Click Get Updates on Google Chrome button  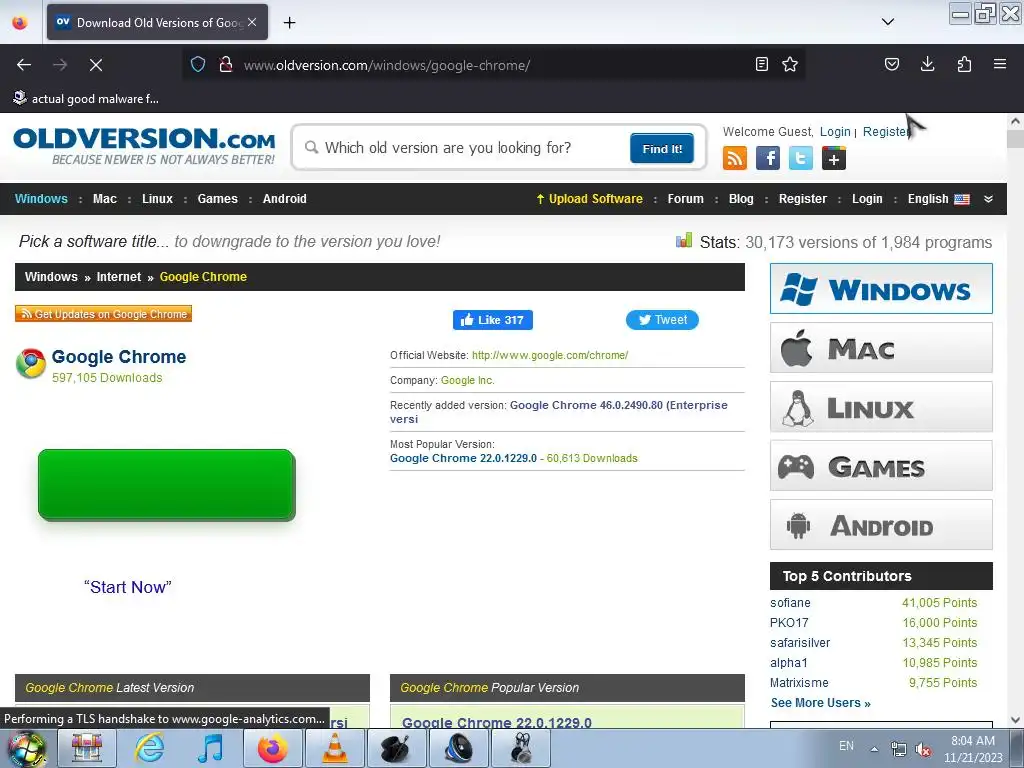tap(103, 313)
